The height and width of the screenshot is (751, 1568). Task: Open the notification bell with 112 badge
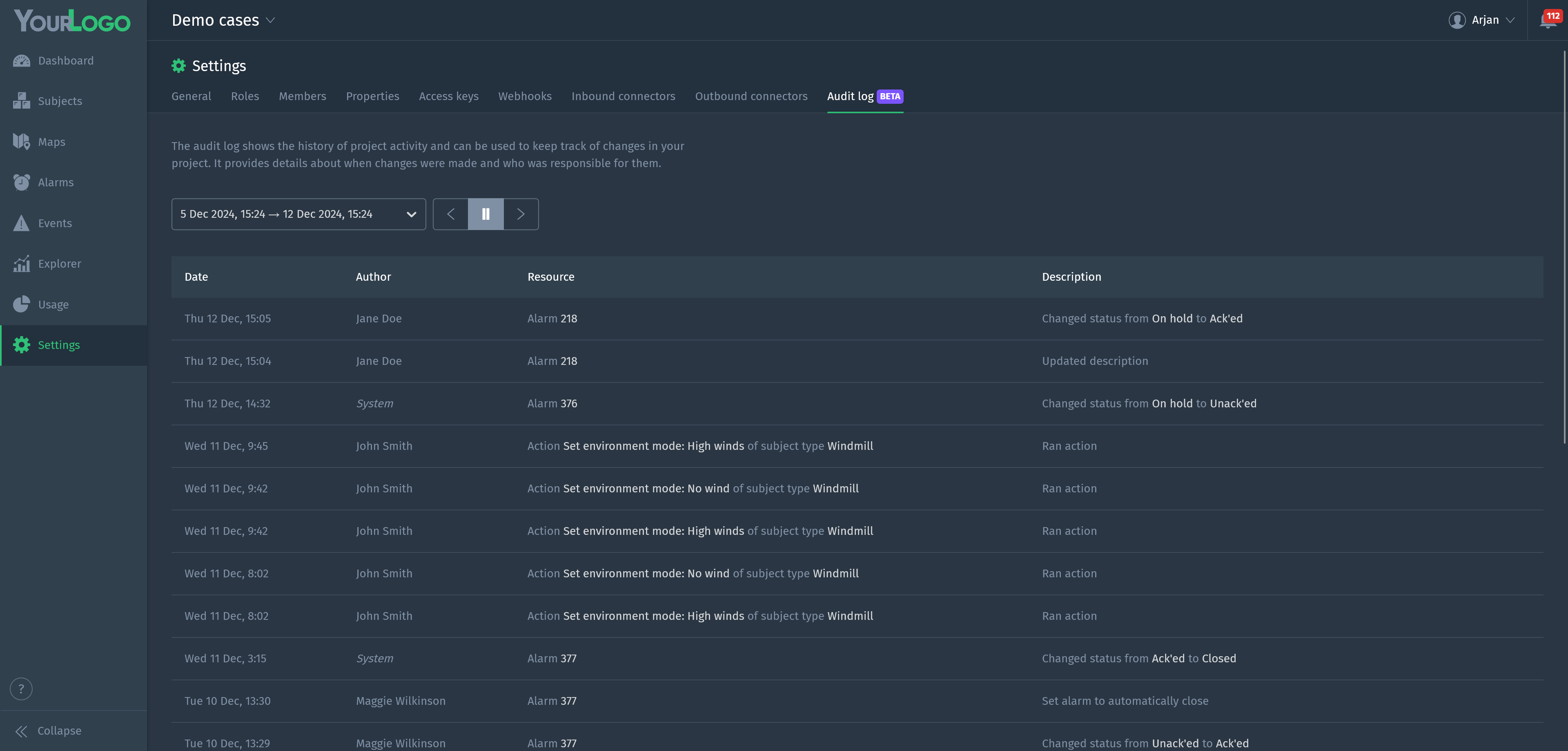pyautogui.click(x=1547, y=20)
